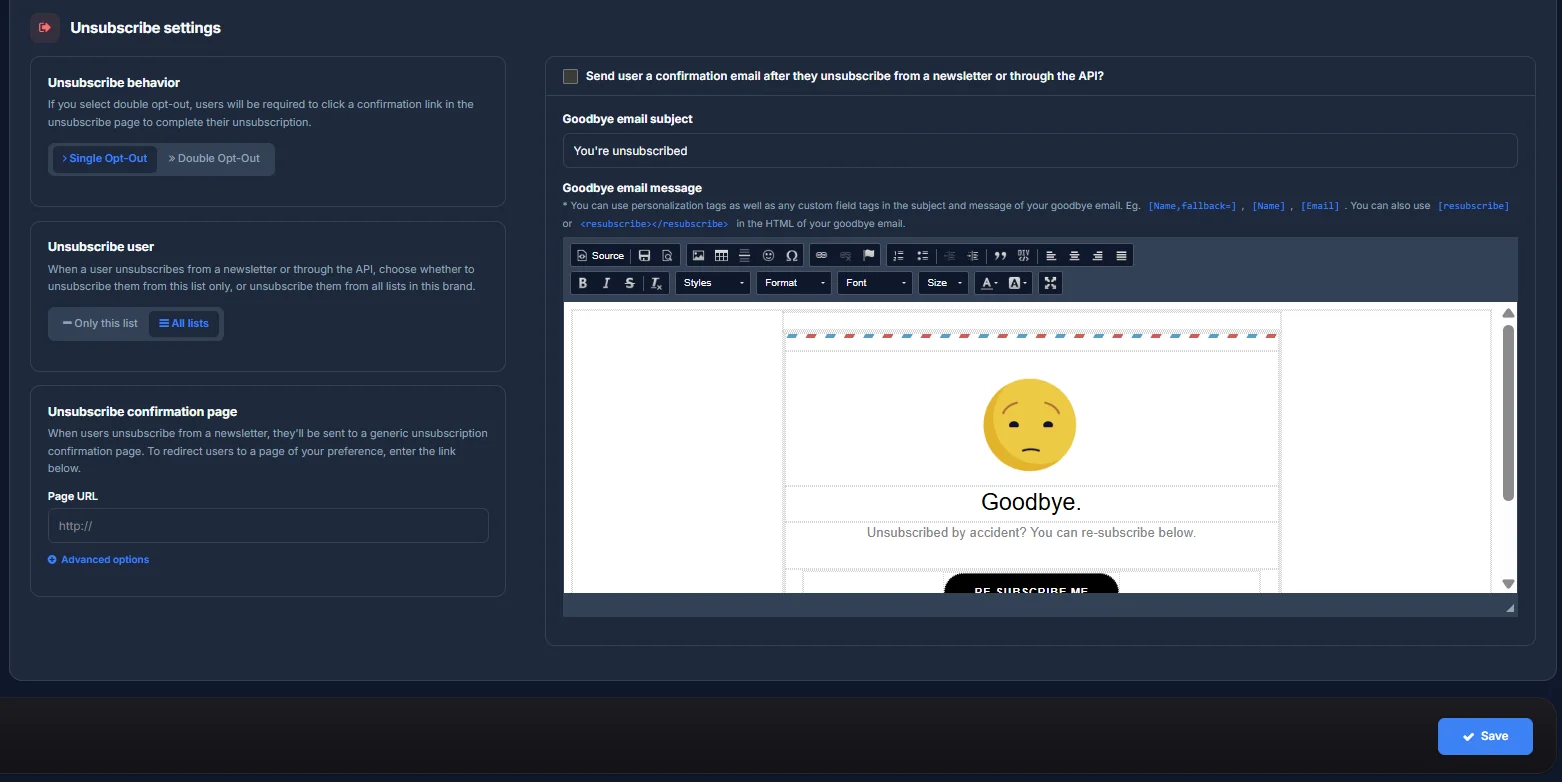The image size is (1562, 782).
Task: Toggle strikethrough formatting
Action: pyautogui.click(x=630, y=283)
